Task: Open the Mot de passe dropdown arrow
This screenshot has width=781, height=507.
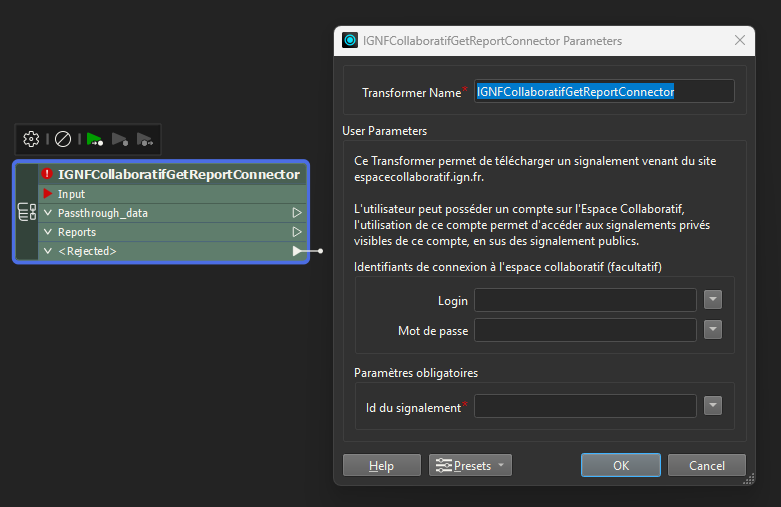Action: (x=713, y=330)
